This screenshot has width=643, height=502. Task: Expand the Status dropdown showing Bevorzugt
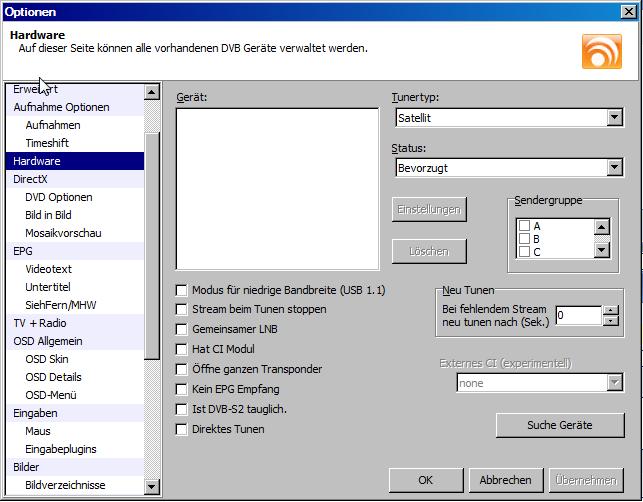click(614, 167)
